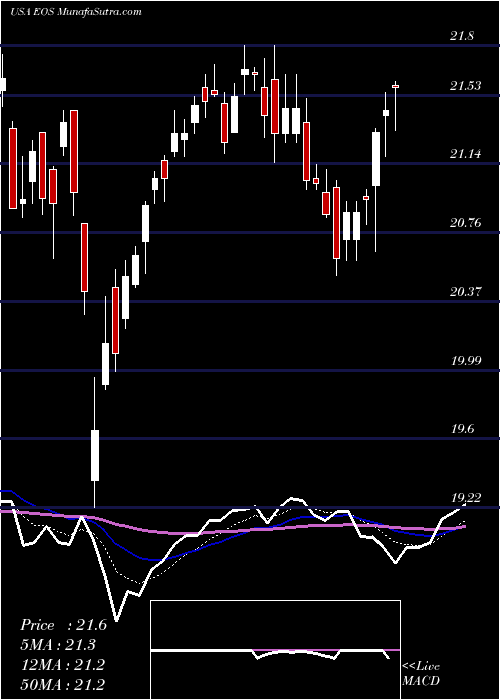500x700 pixels.
Task: Click the 20.76 price axis label
Action: [466, 223]
